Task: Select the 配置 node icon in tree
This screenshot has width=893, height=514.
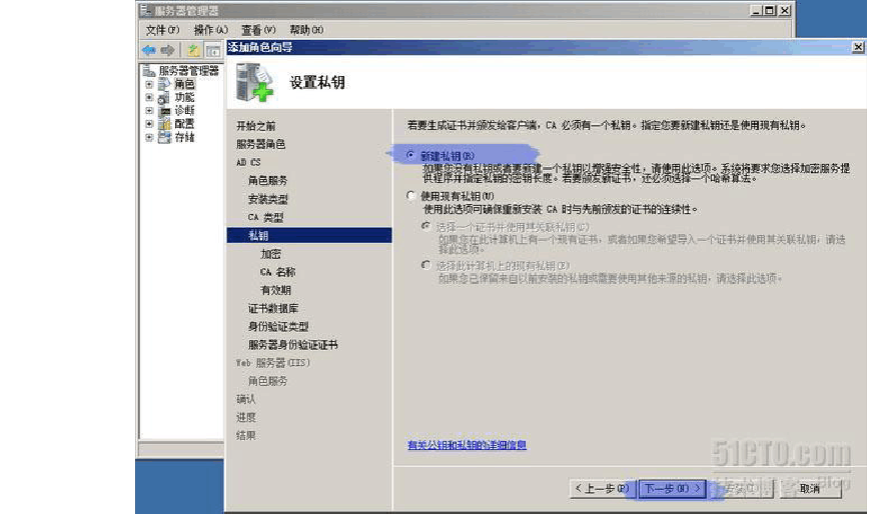Action: tap(164, 124)
